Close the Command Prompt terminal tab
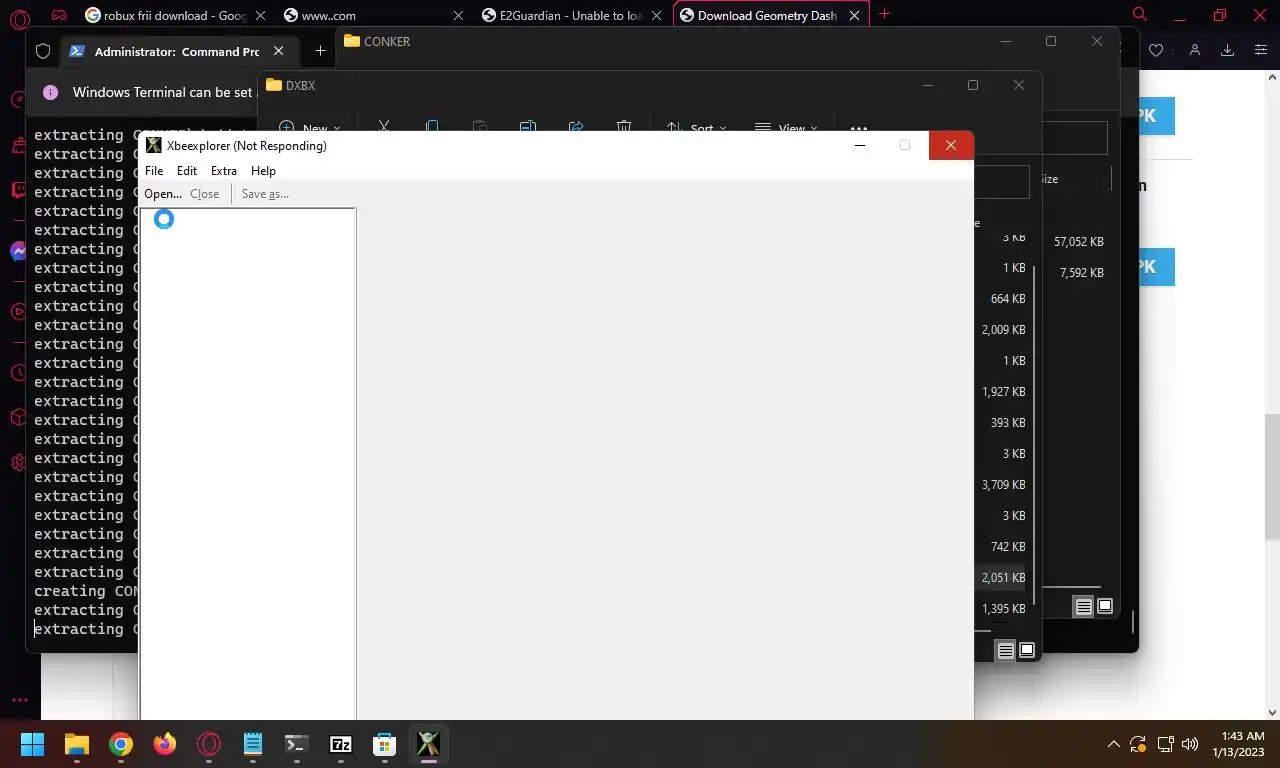The image size is (1280, 768). (x=278, y=51)
